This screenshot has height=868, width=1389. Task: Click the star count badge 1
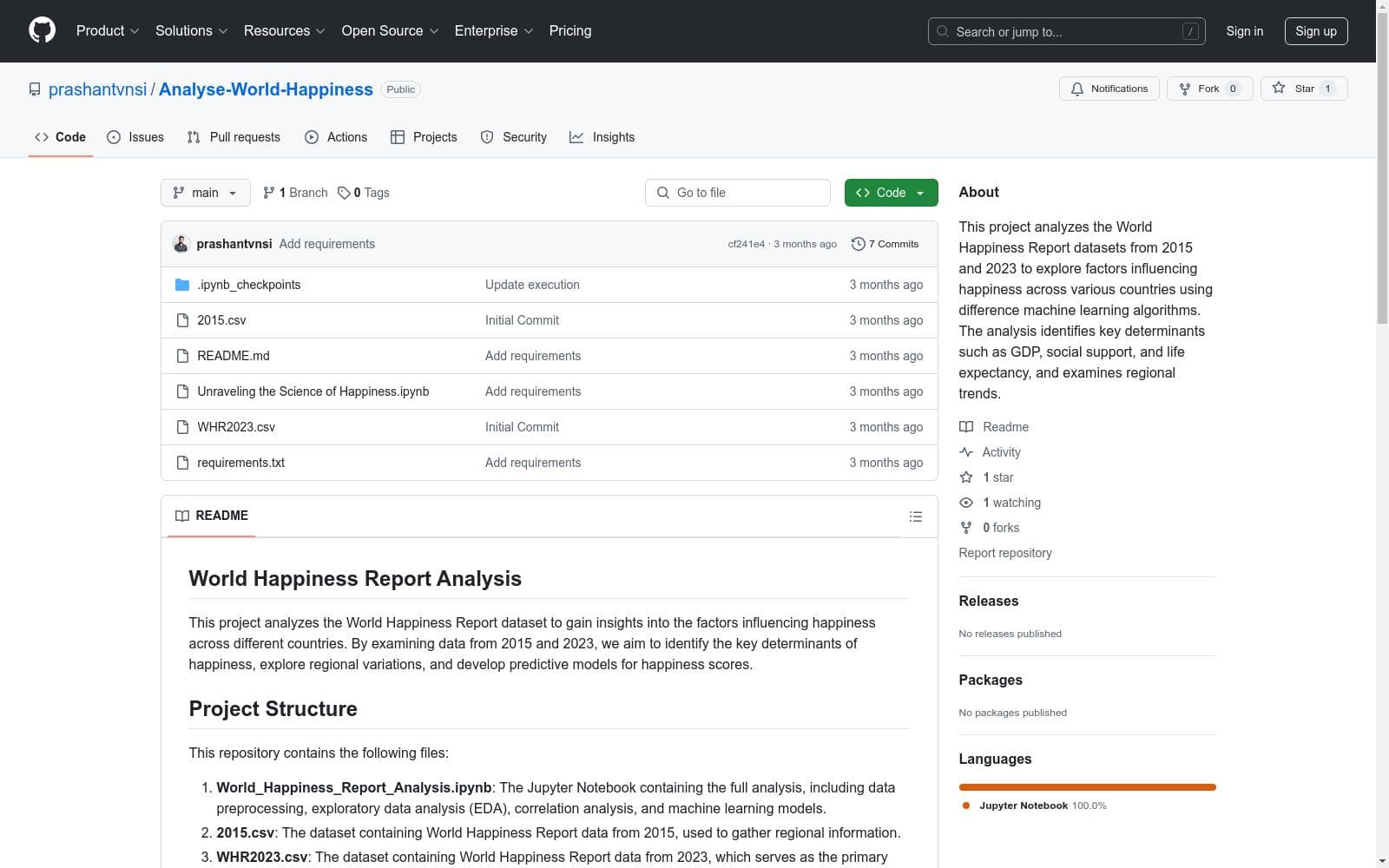1327,89
